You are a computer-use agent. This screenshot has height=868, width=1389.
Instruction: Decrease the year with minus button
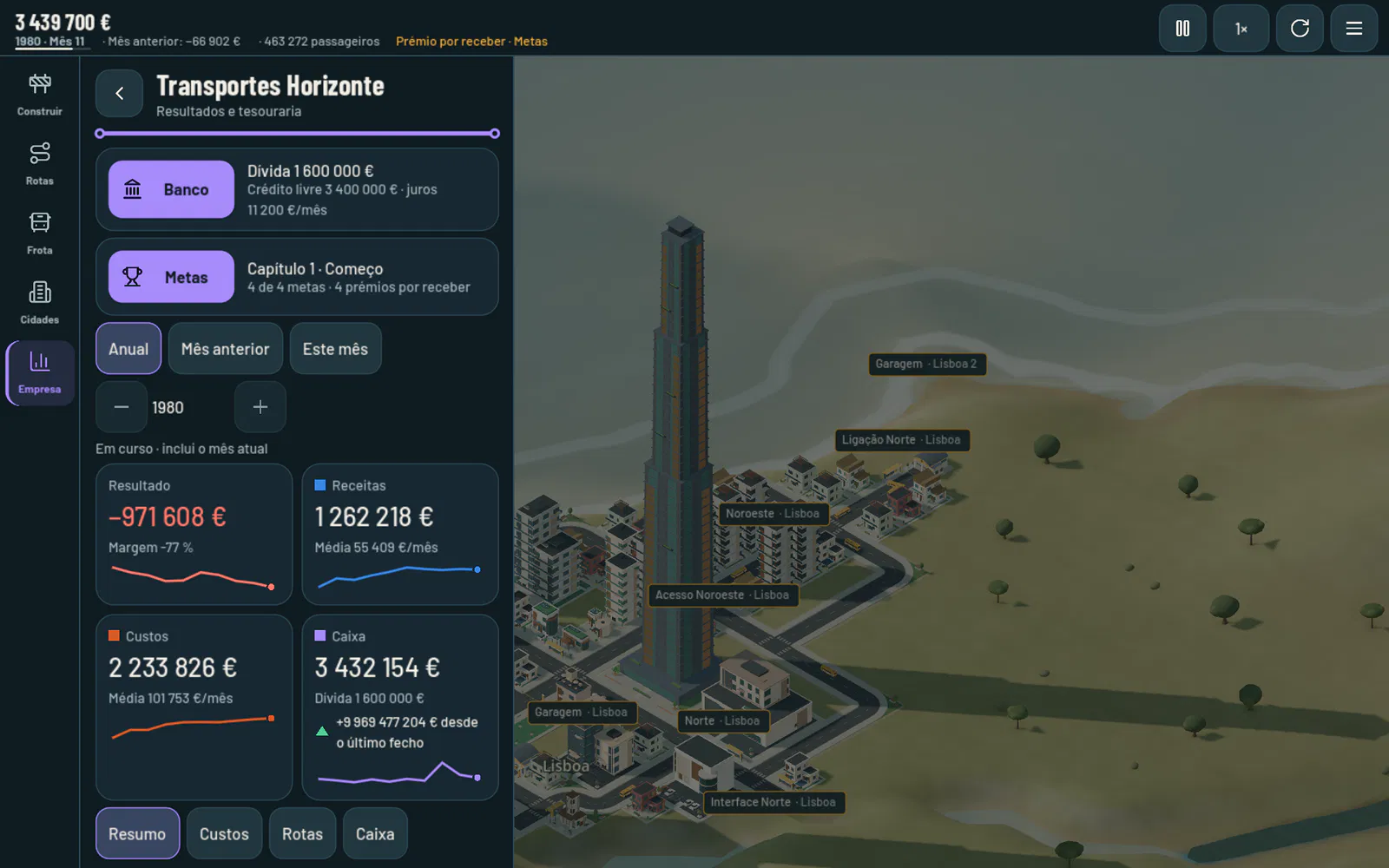[x=122, y=407]
